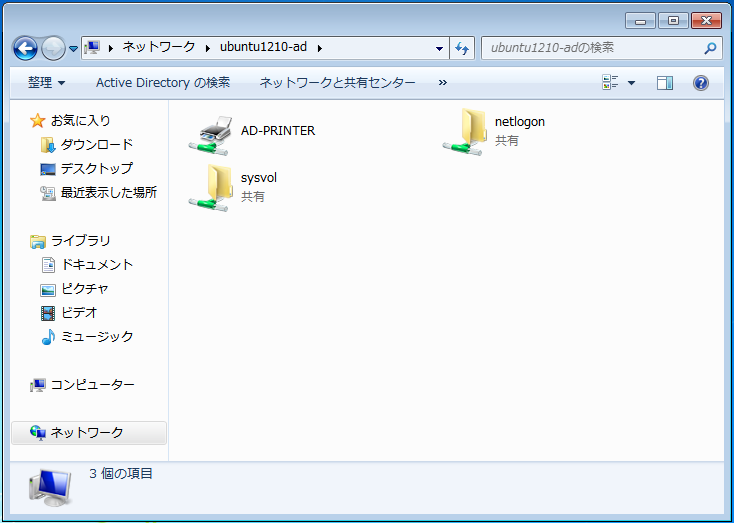Open 最近表示した場所 in favorites
Image resolution: width=734 pixels, height=523 pixels.
pyautogui.click(x=109, y=192)
